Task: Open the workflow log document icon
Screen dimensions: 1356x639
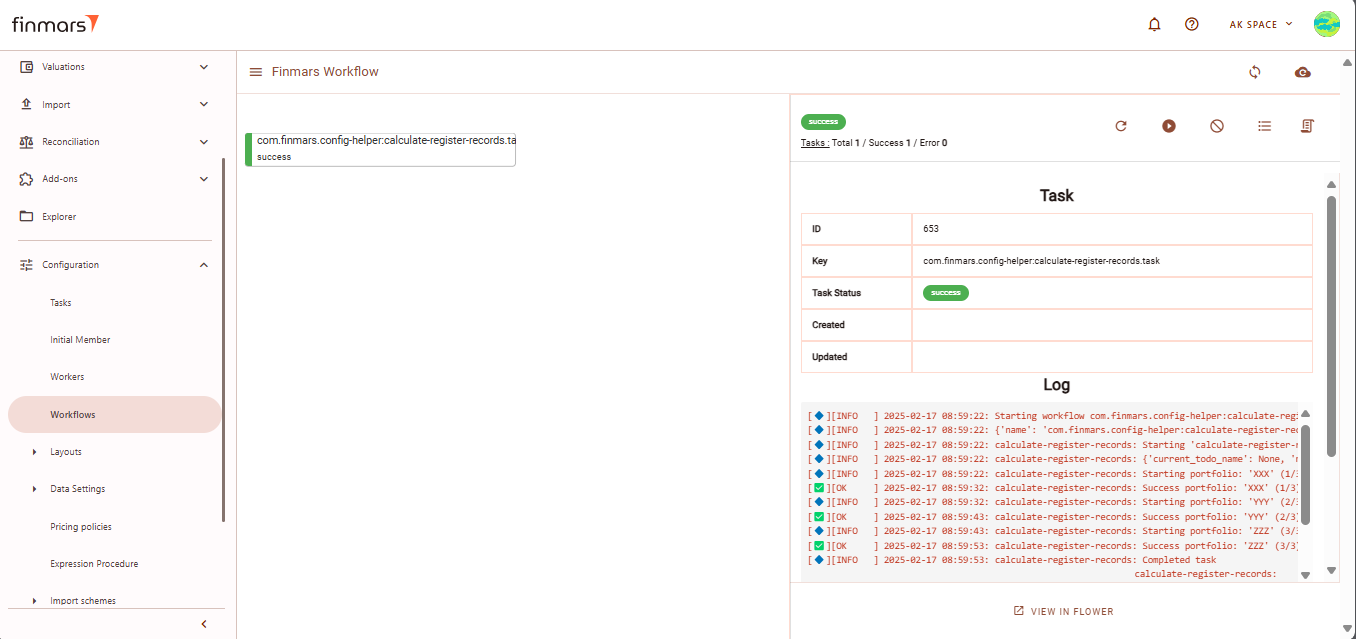Action: 1307,126
